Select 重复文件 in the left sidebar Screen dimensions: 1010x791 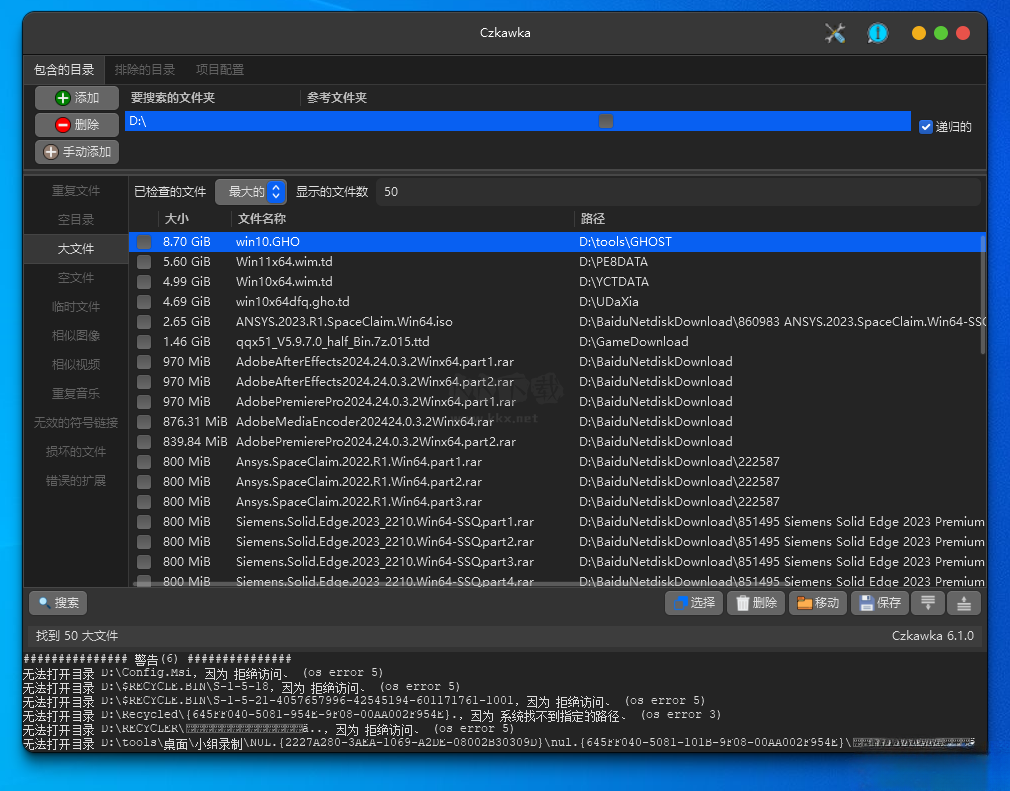coord(76,191)
